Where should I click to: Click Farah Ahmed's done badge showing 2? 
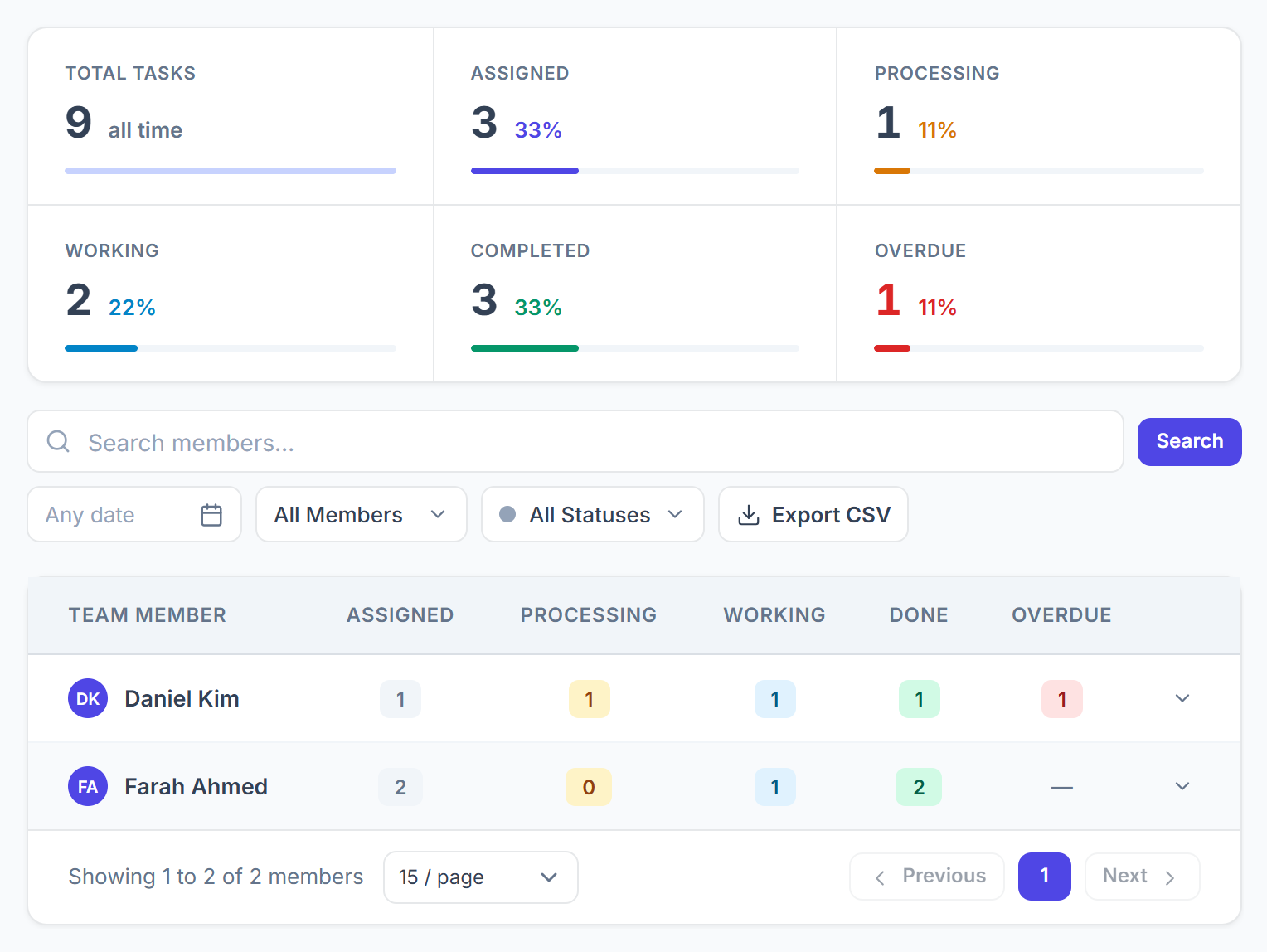point(919,787)
